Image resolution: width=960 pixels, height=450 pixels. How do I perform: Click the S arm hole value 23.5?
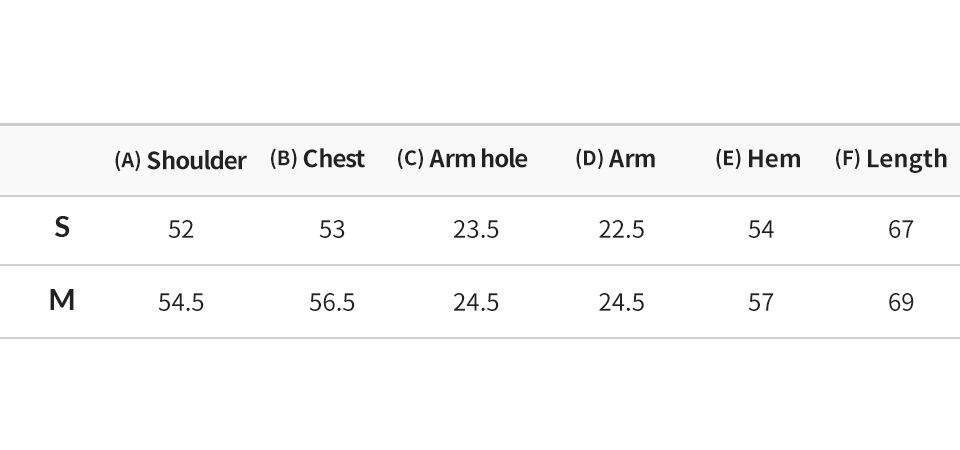coord(476,230)
